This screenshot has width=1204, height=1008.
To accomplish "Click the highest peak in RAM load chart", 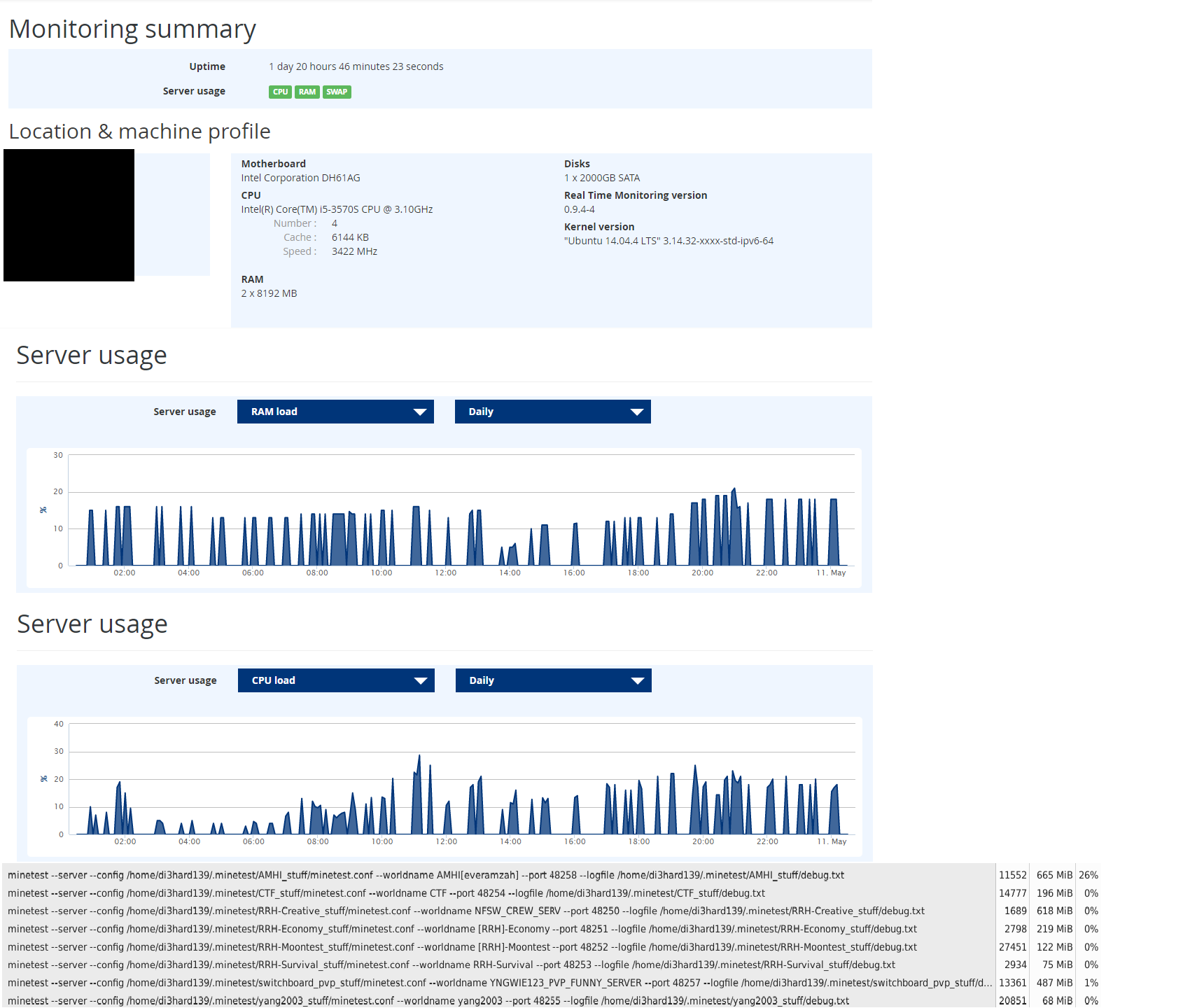I will click(734, 489).
